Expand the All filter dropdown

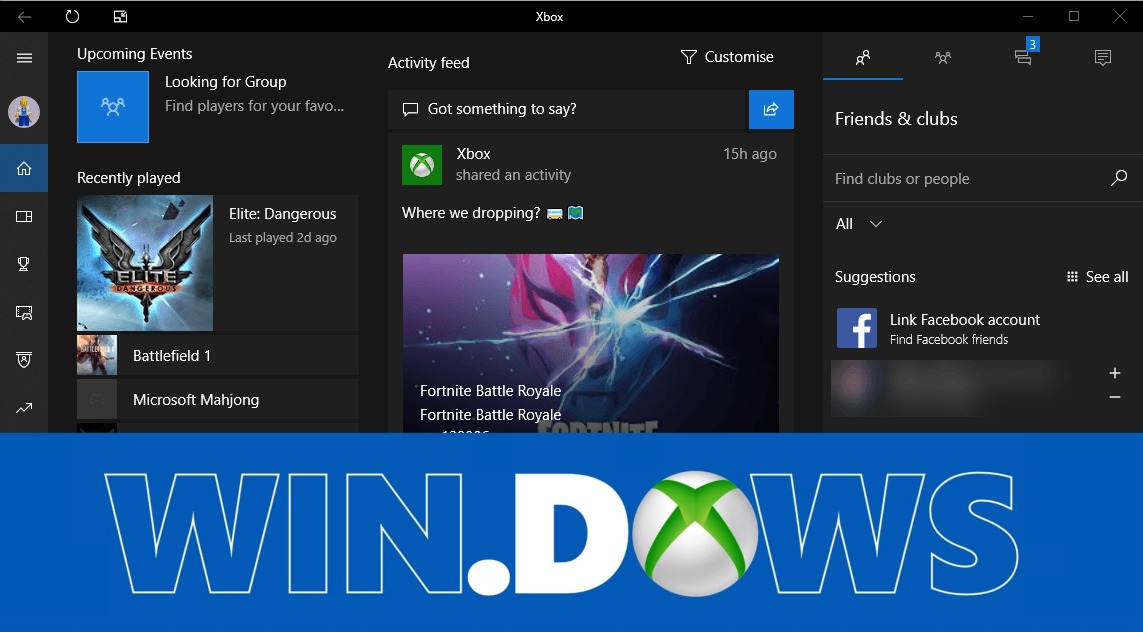click(859, 224)
